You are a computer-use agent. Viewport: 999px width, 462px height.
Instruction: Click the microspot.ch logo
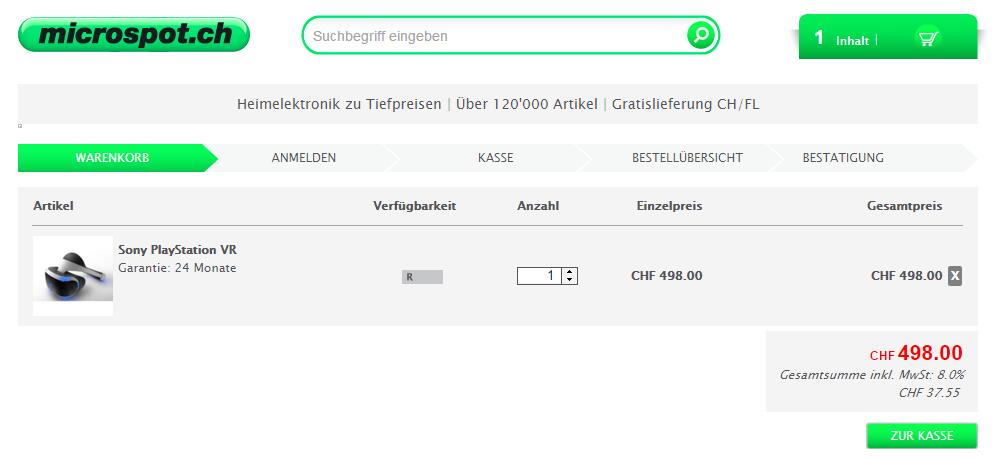(x=134, y=34)
